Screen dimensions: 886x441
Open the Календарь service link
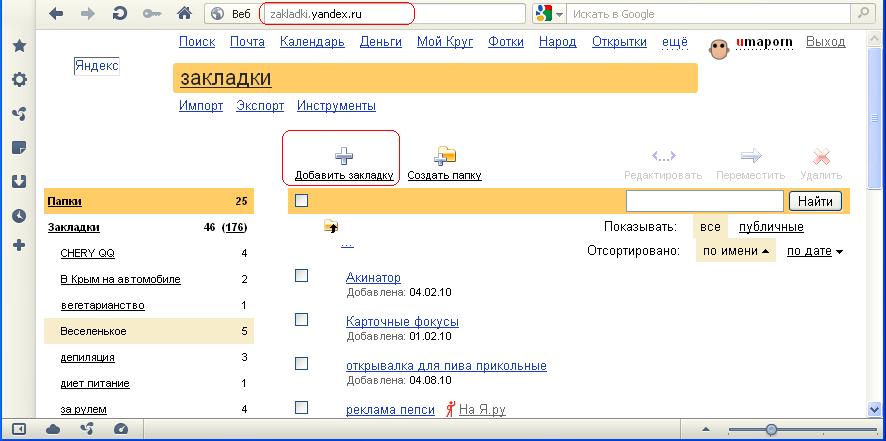coord(312,42)
